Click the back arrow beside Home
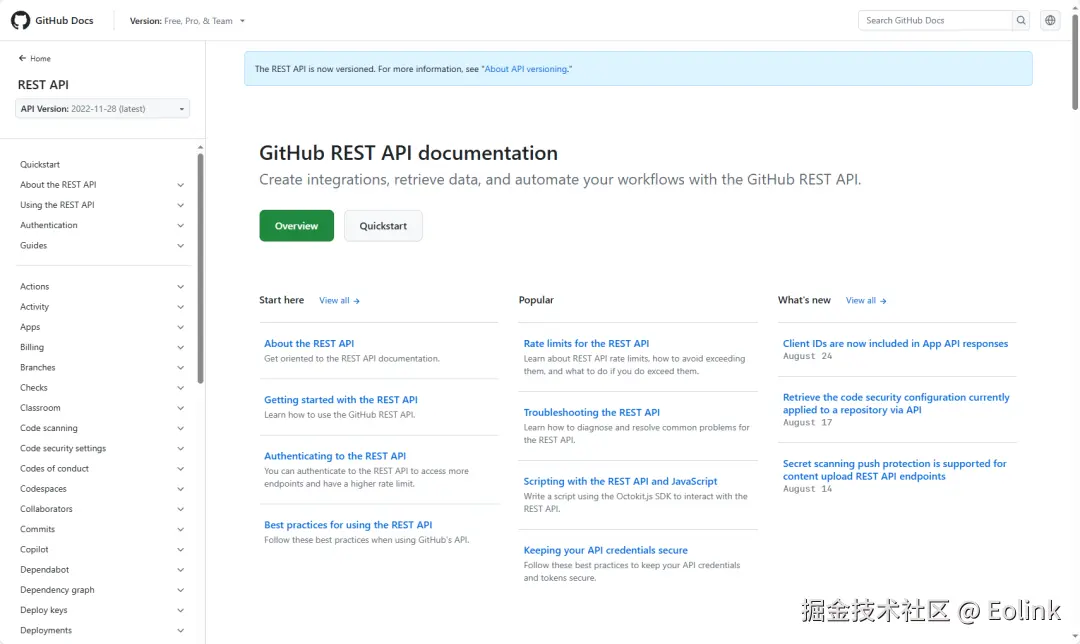The height and width of the screenshot is (644, 1080). (x=23, y=58)
